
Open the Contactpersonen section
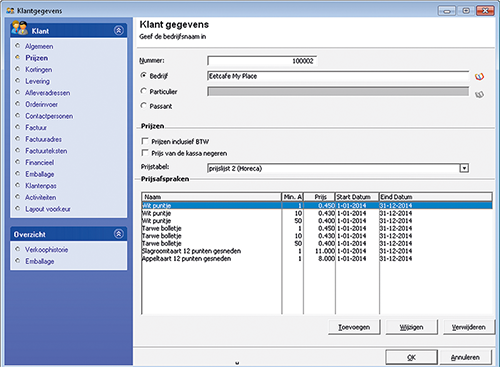click(49, 116)
